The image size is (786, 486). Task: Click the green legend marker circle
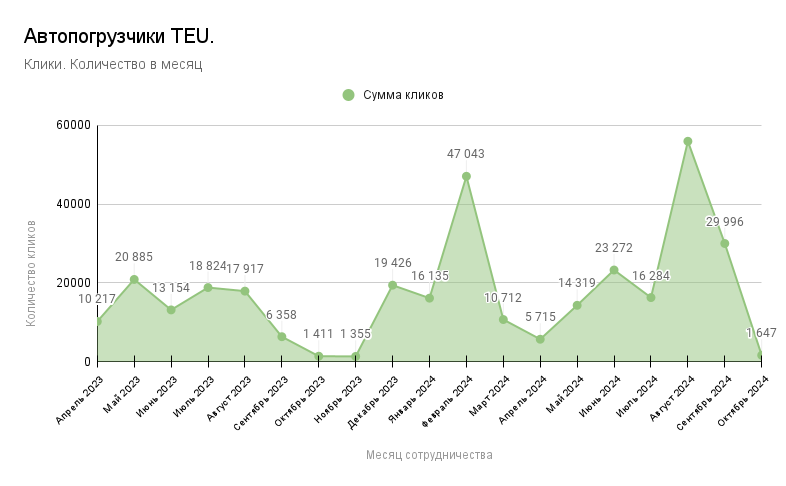point(349,95)
